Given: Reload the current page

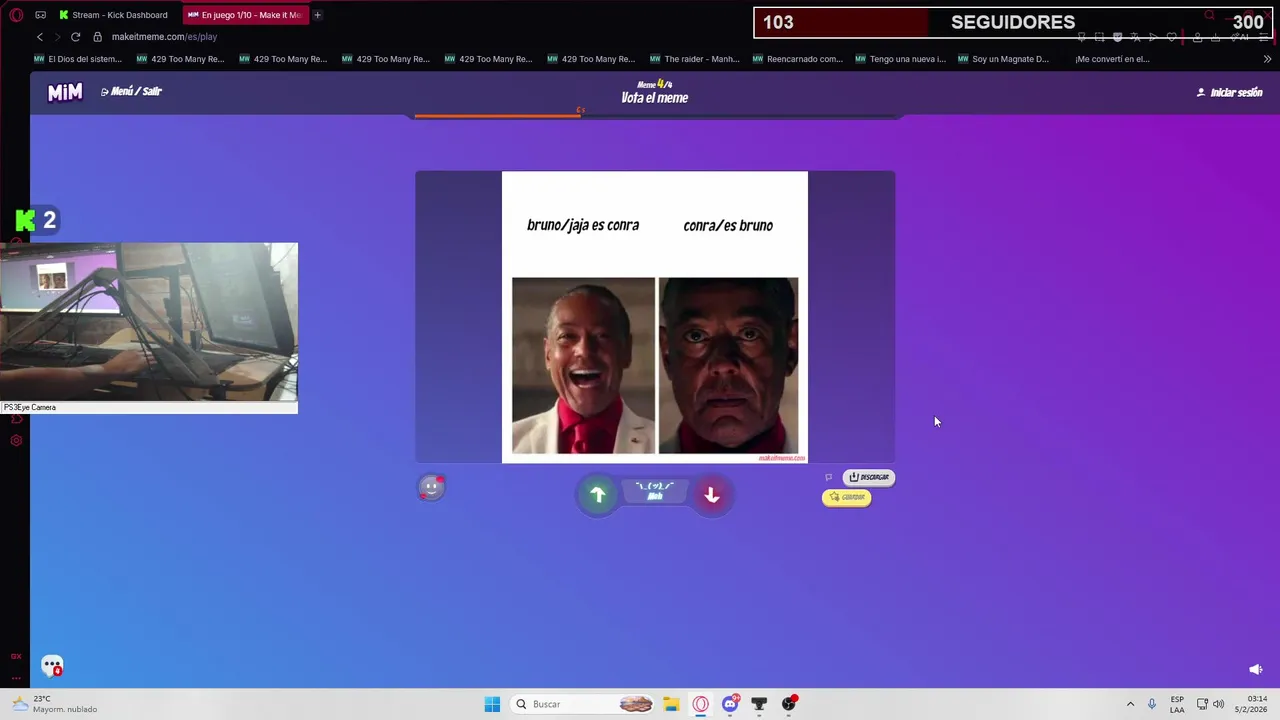Looking at the screenshot, I should point(75,37).
